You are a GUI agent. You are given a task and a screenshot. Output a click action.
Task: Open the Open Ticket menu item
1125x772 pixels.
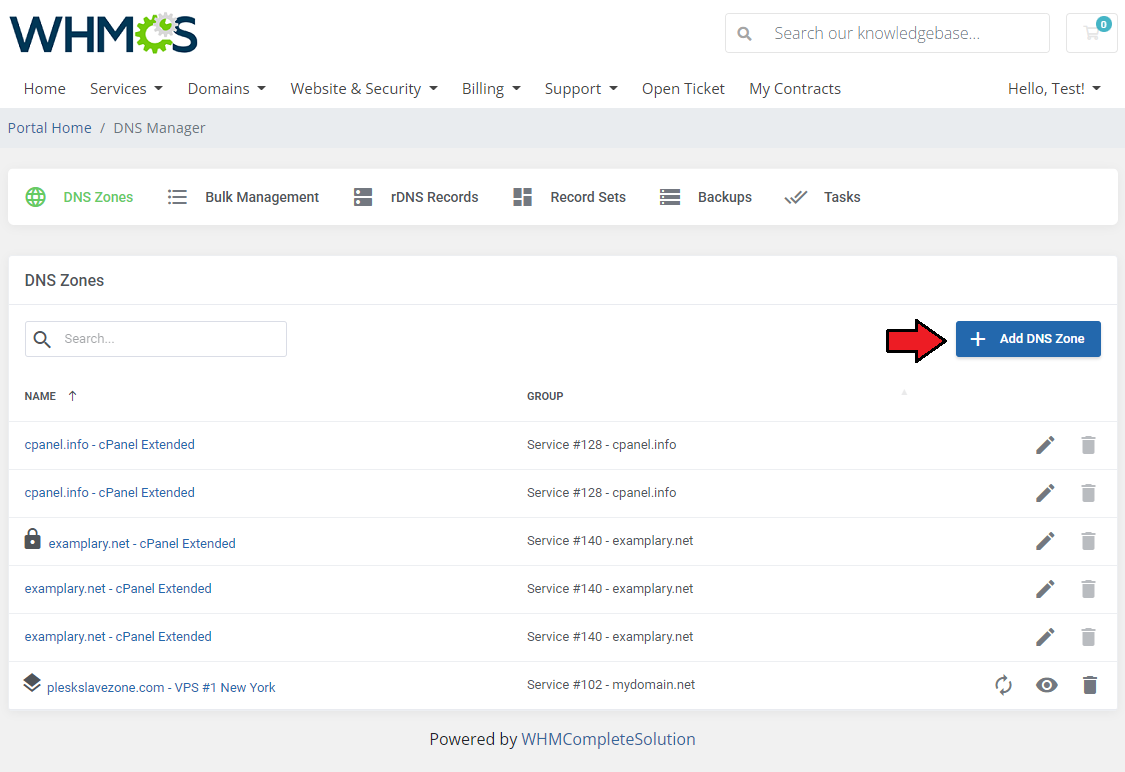pos(683,88)
